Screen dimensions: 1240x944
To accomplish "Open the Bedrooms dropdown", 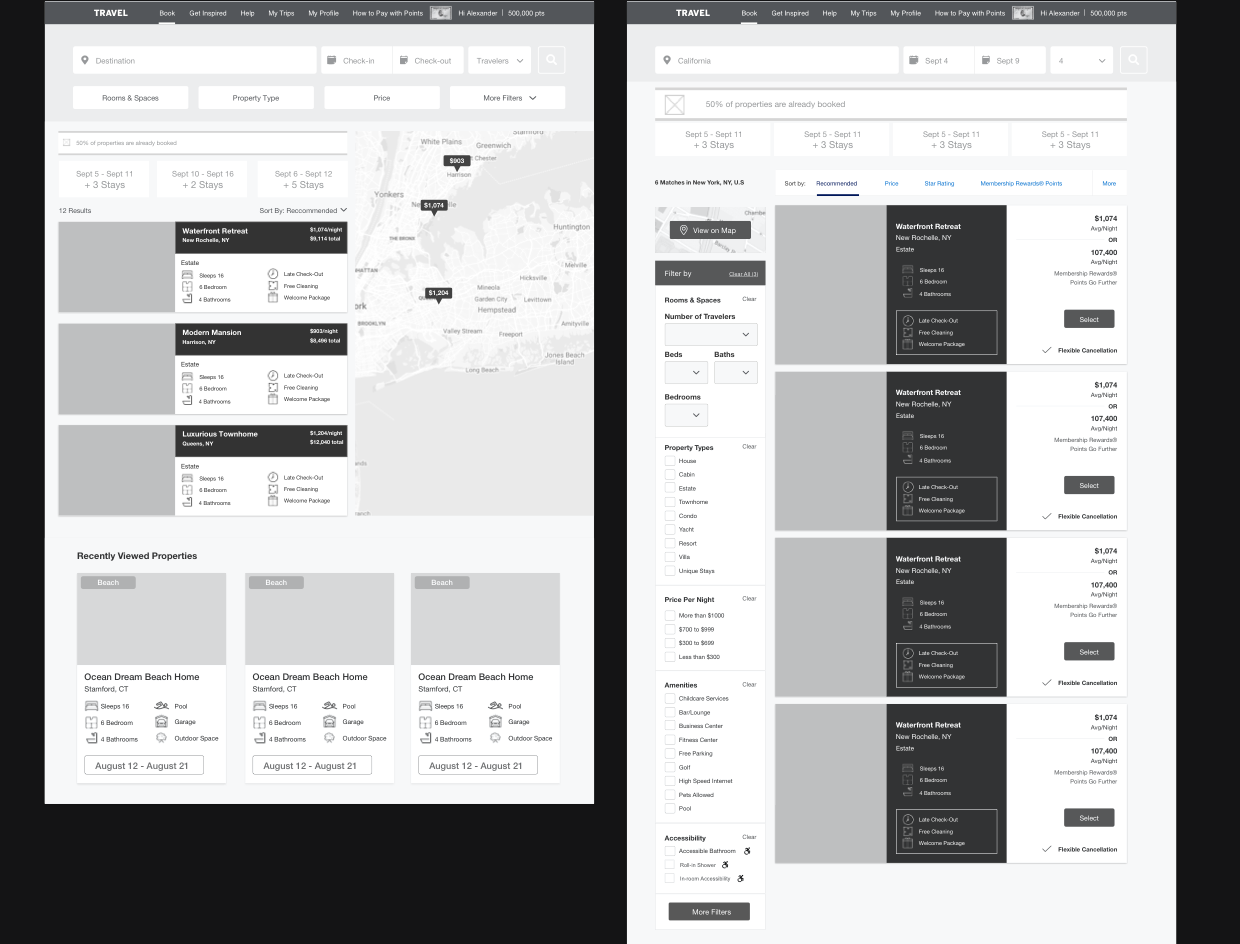I will [x=686, y=414].
